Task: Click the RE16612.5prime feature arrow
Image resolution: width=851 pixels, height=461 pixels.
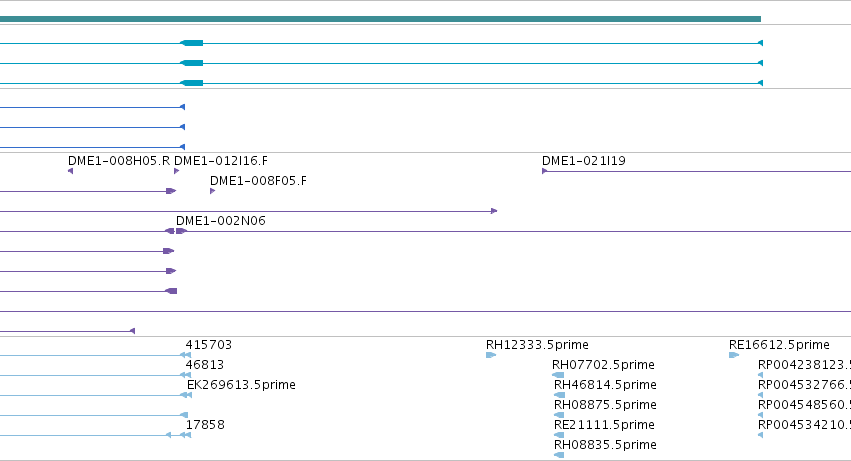Action: (x=734, y=355)
